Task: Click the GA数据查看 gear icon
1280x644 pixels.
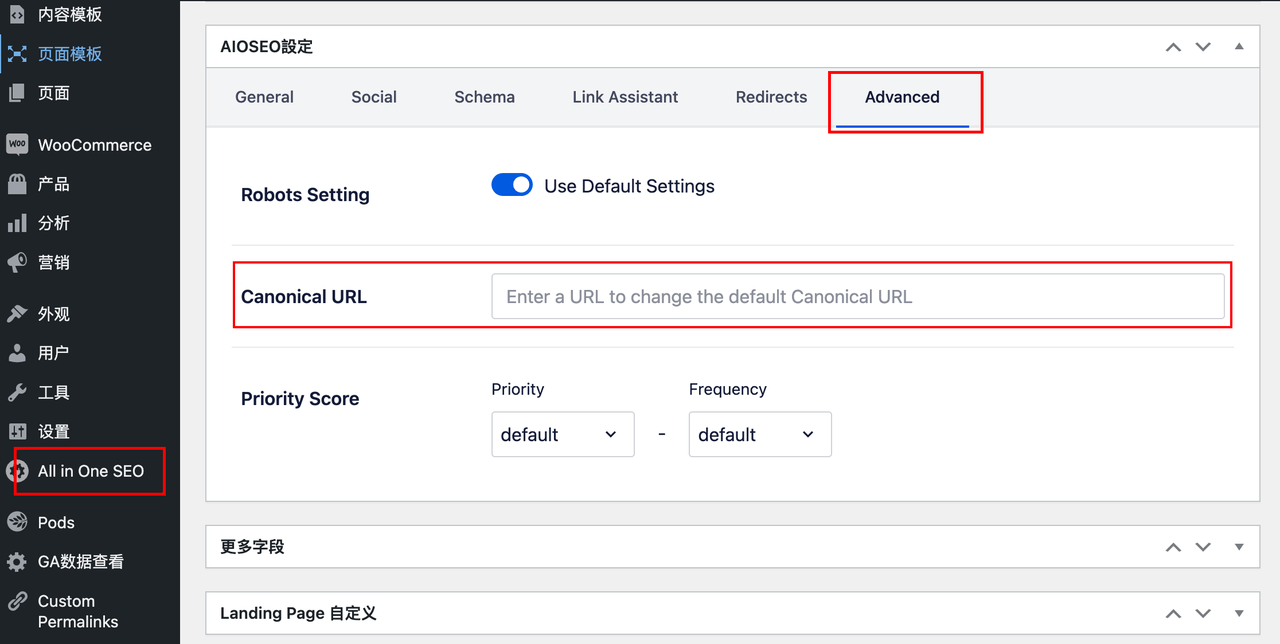Action: tap(17, 562)
